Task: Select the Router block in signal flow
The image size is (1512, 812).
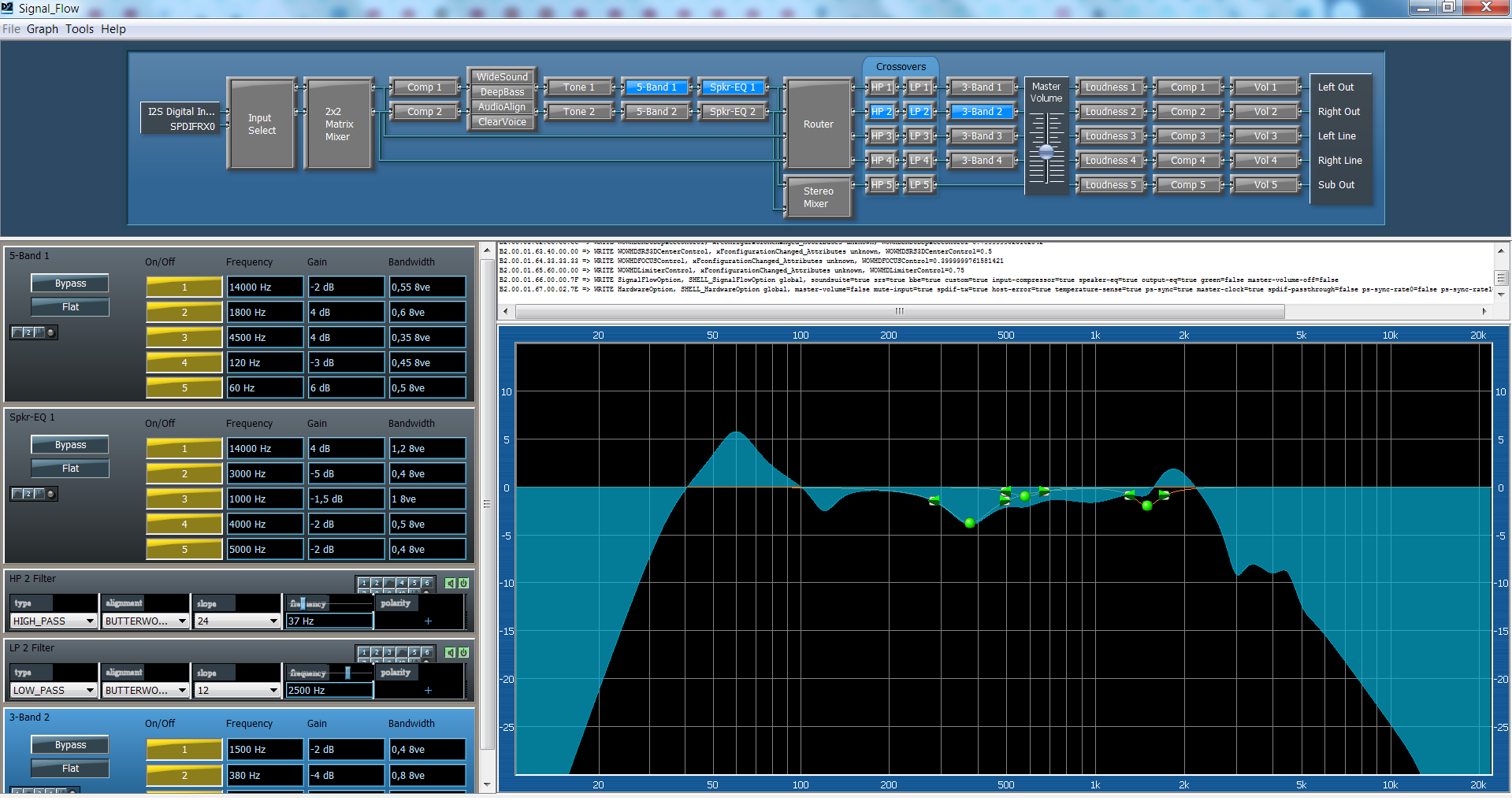Action: 818,124
